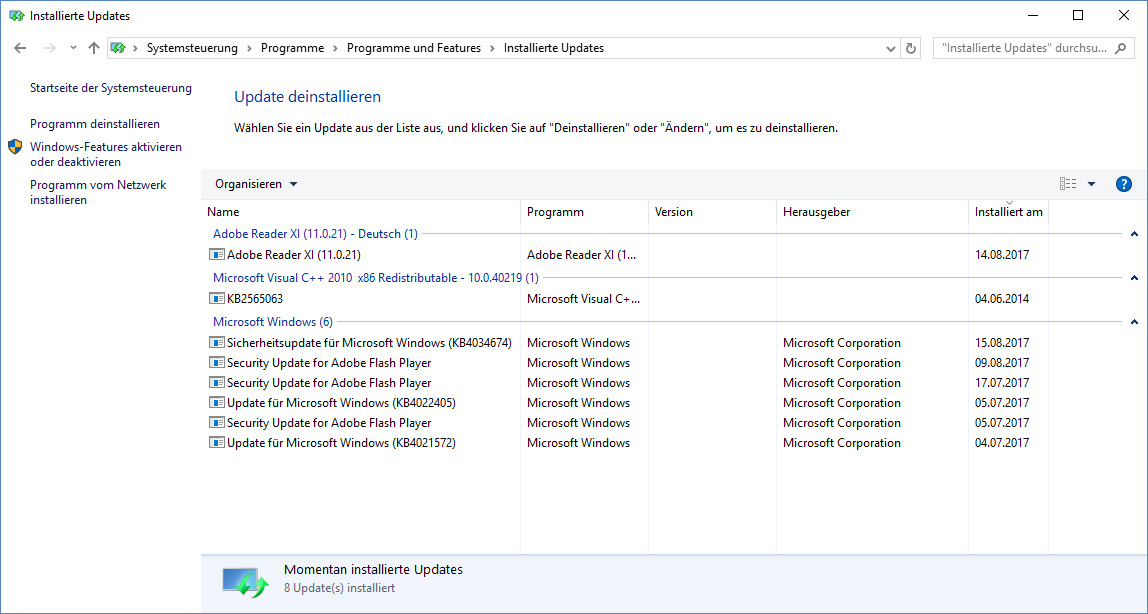Viewport: 1148px width, 614px height.
Task: Click the date 14.08.2017 cell
Action: point(1002,255)
